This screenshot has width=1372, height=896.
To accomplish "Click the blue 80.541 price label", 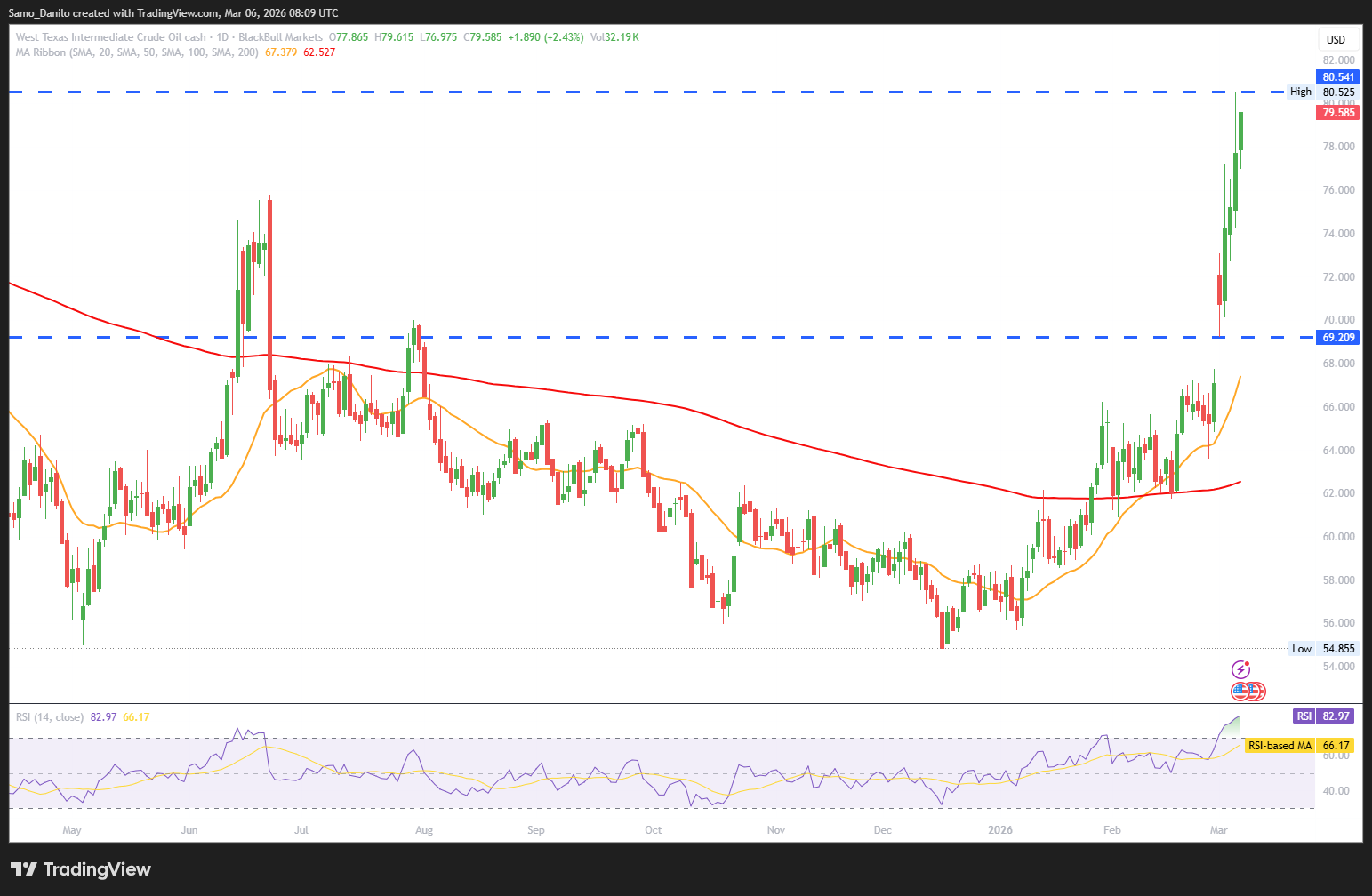I will [1338, 77].
